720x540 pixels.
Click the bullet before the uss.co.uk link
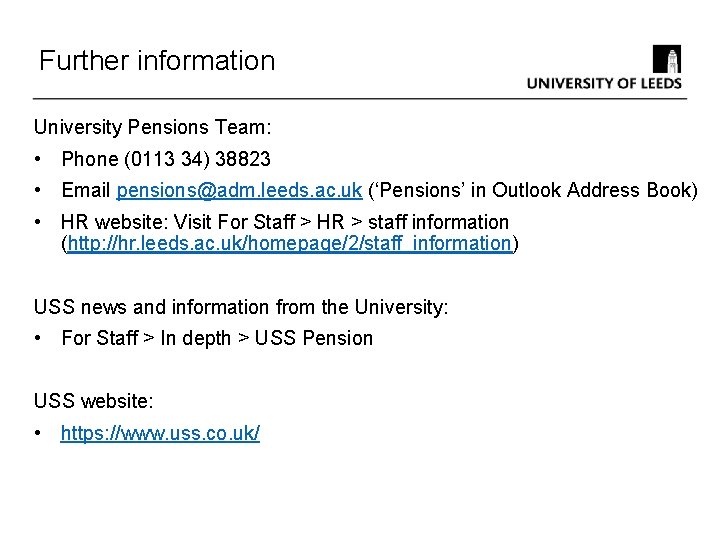click(x=37, y=433)
